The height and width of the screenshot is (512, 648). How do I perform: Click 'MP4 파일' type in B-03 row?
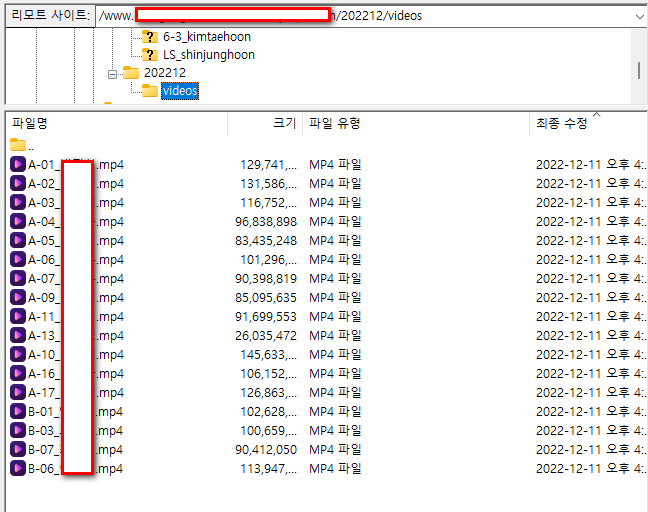pyautogui.click(x=335, y=431)
